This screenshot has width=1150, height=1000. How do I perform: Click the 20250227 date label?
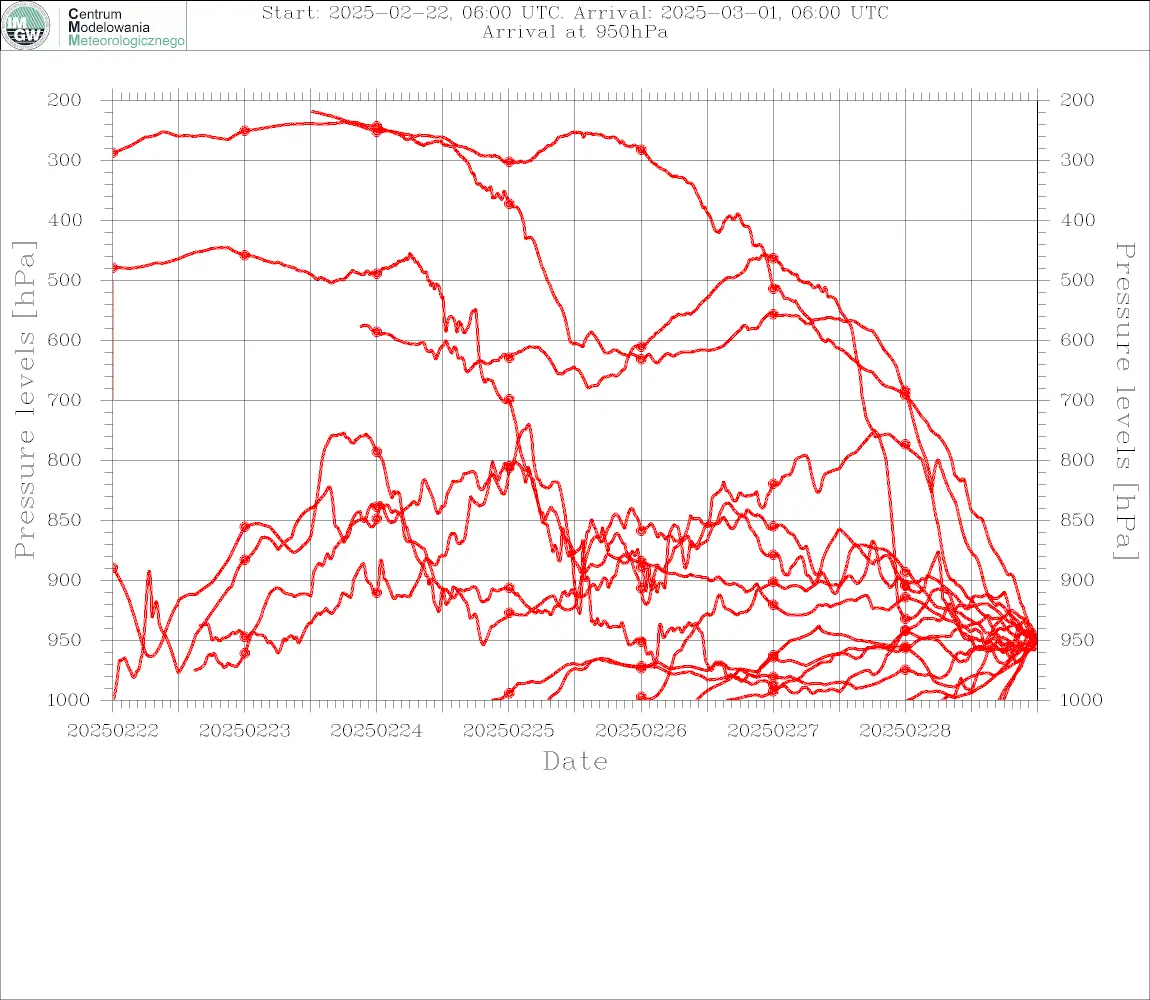point(773,731)
